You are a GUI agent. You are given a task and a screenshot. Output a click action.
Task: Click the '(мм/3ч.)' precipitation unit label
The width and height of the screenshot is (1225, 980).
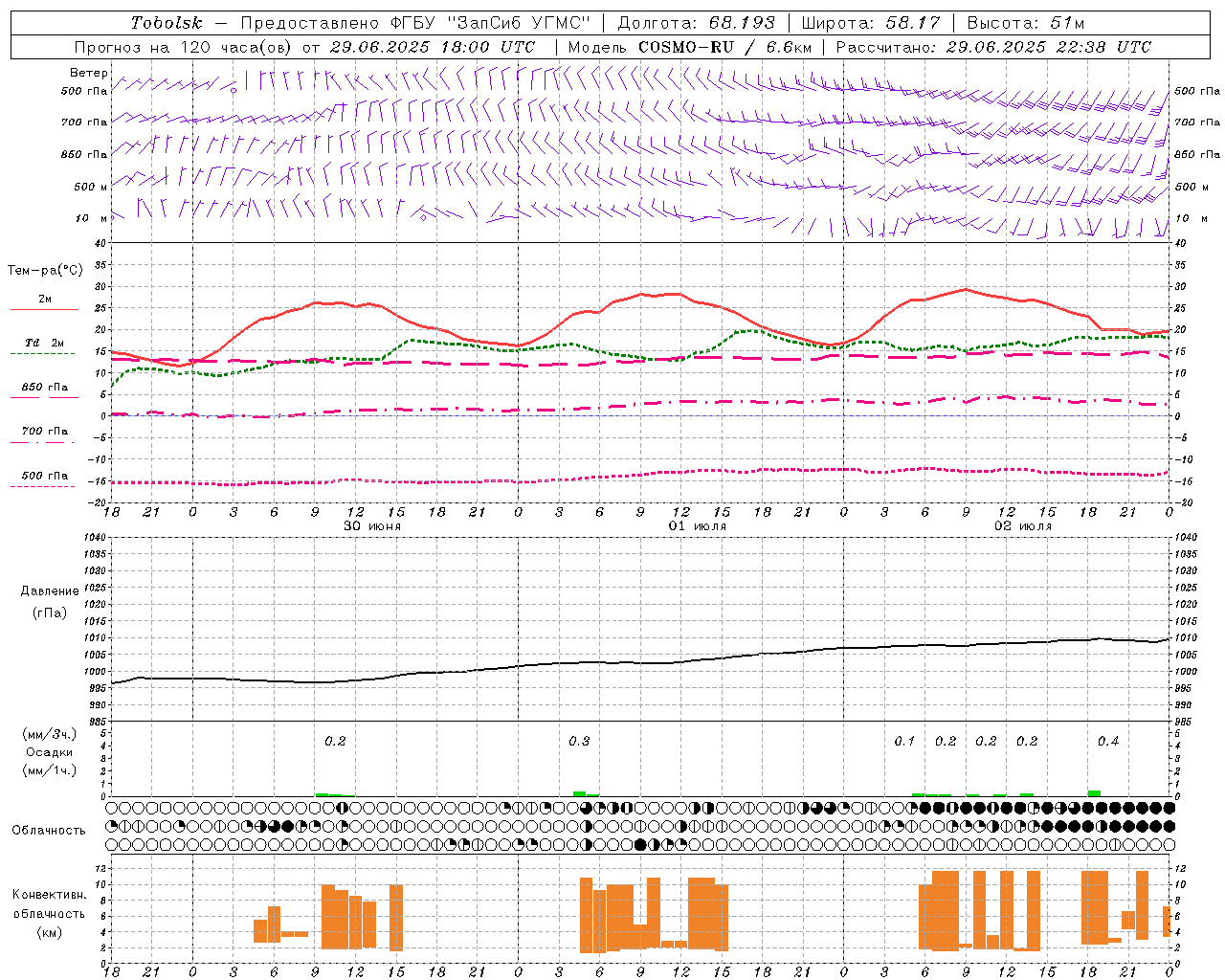tap(50, 734)
